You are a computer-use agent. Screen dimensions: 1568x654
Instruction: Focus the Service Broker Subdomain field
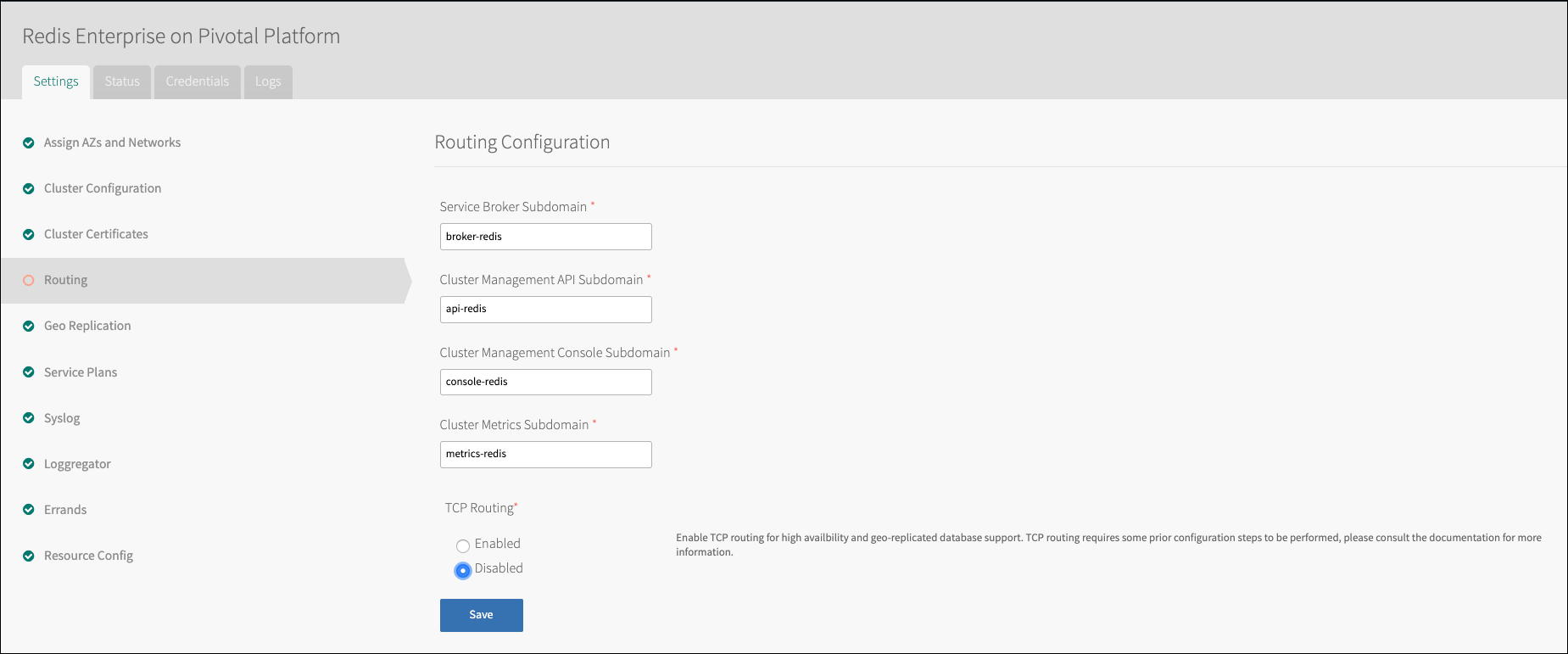(546, 237)
